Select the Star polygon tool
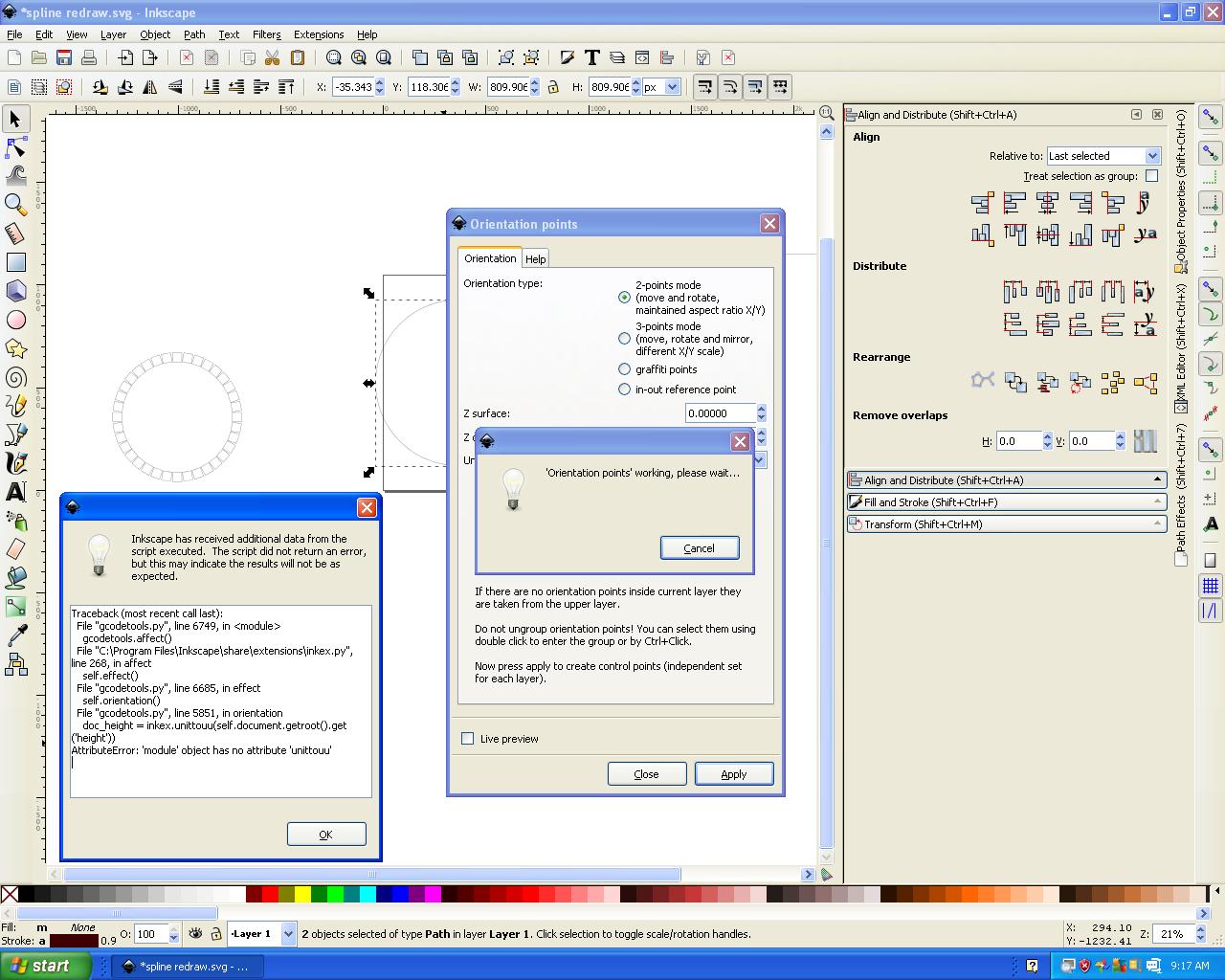Viewport: 1225px width, 980px height. point(15,348)
